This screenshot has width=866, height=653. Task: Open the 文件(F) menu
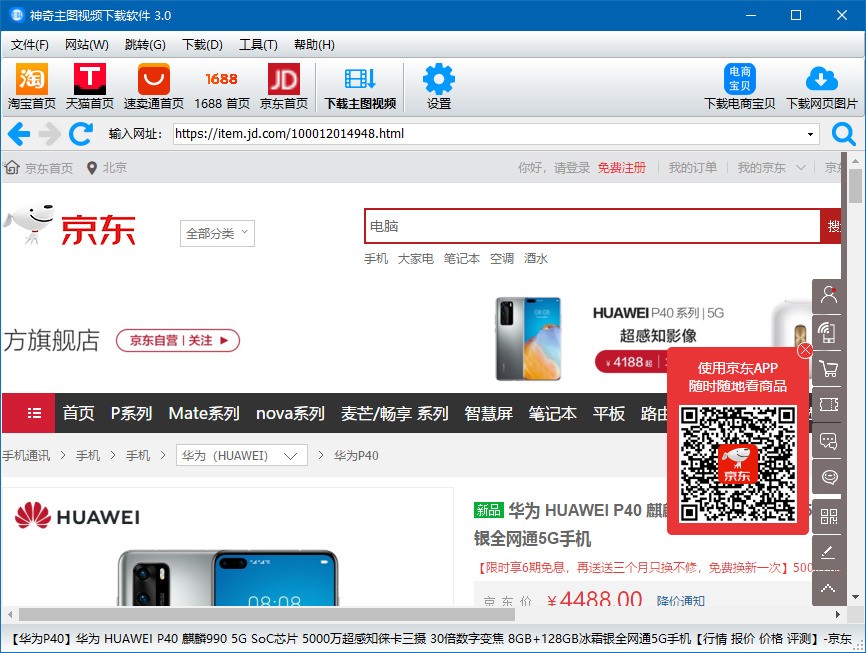click(29, 45)
